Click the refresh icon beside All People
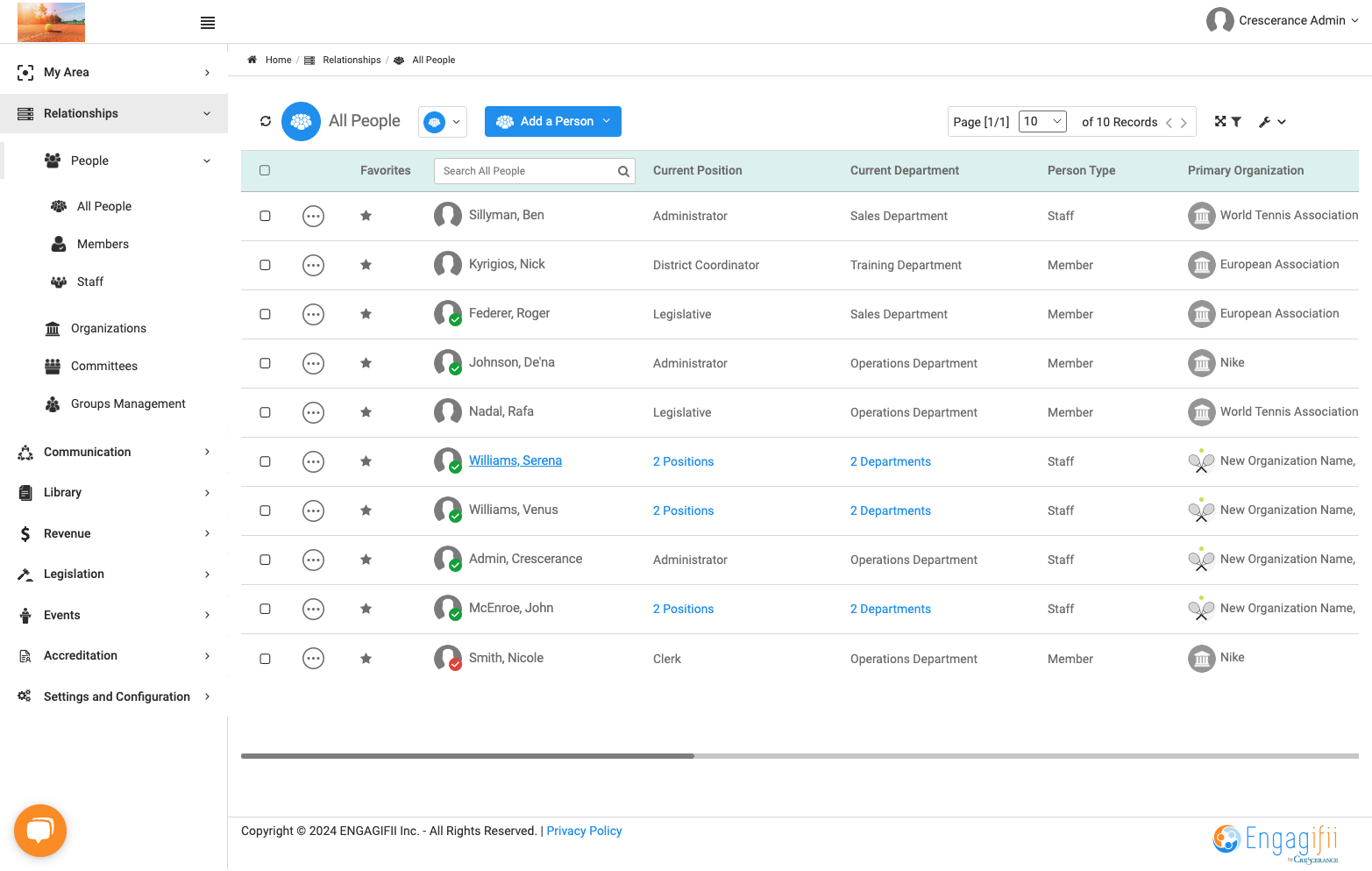 [x=266, y=122]
